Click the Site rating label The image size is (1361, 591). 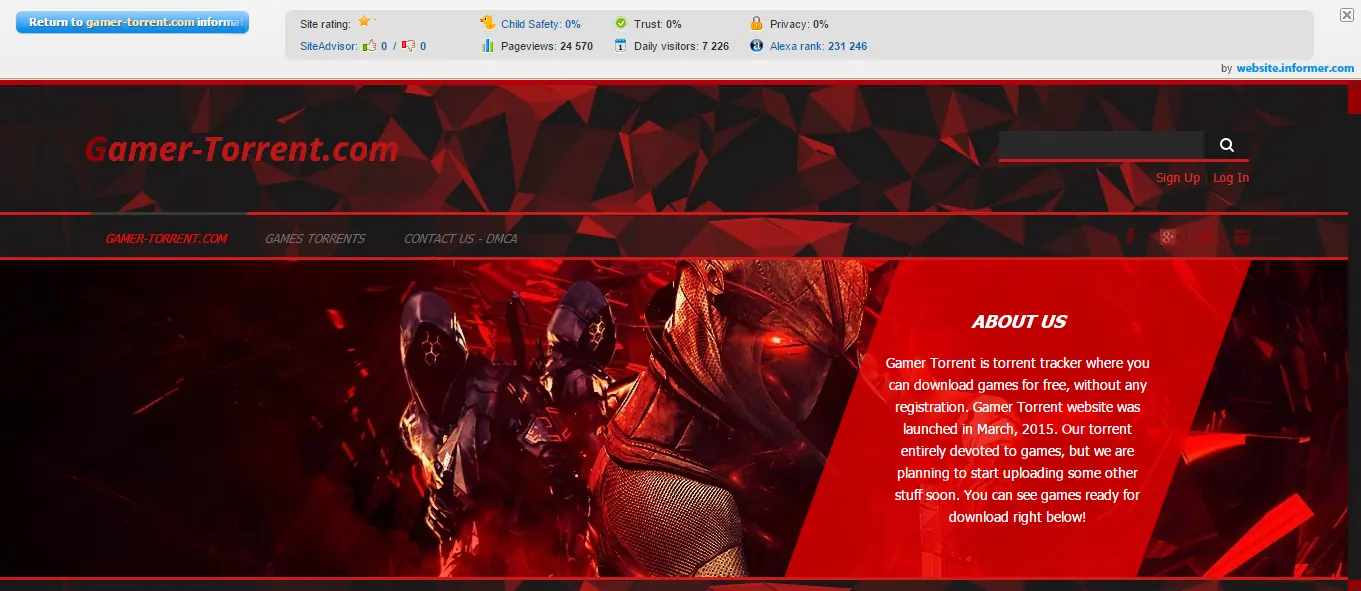pos(325,24)
